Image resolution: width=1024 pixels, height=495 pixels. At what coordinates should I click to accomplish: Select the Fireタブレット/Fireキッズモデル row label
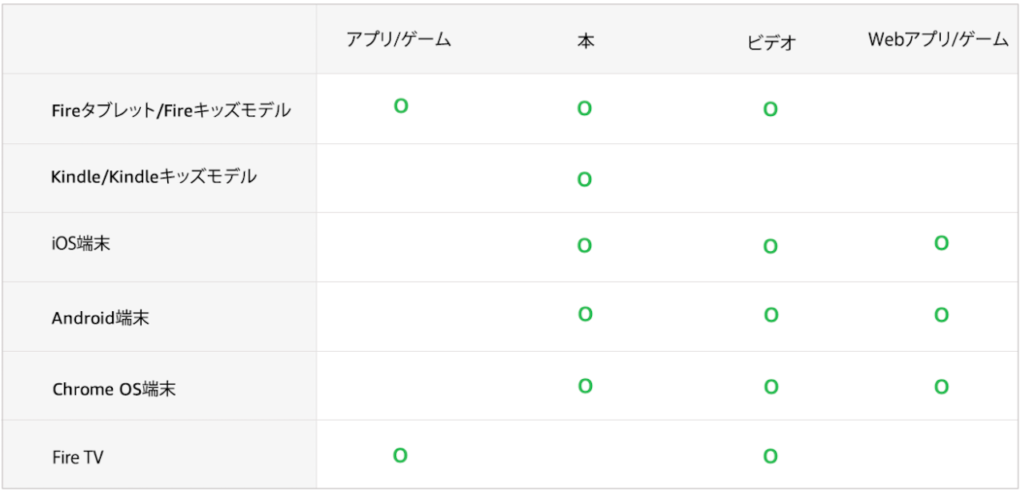click(x=171, y=110)
